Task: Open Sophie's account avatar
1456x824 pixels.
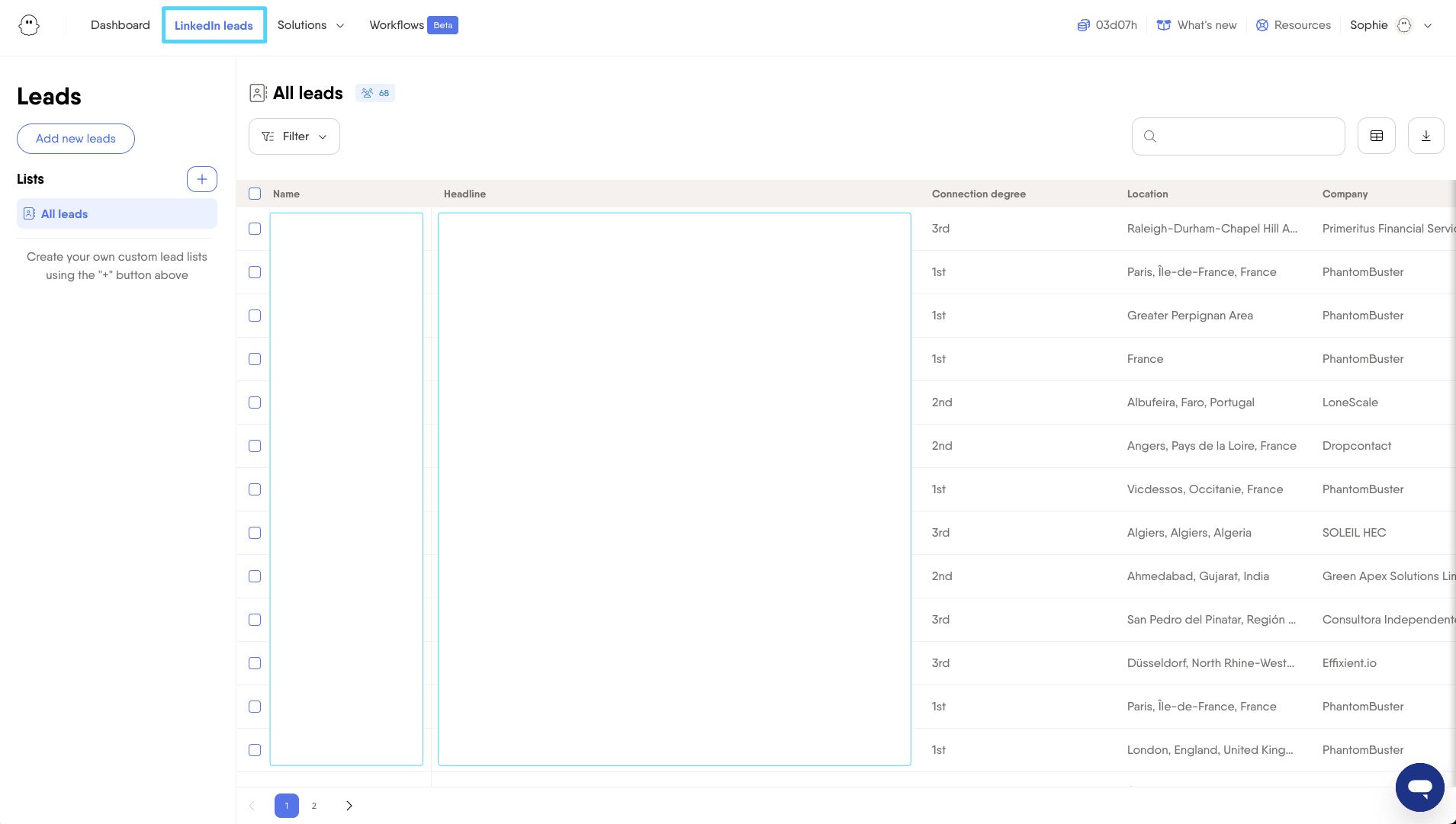Action: point(1404,25)
